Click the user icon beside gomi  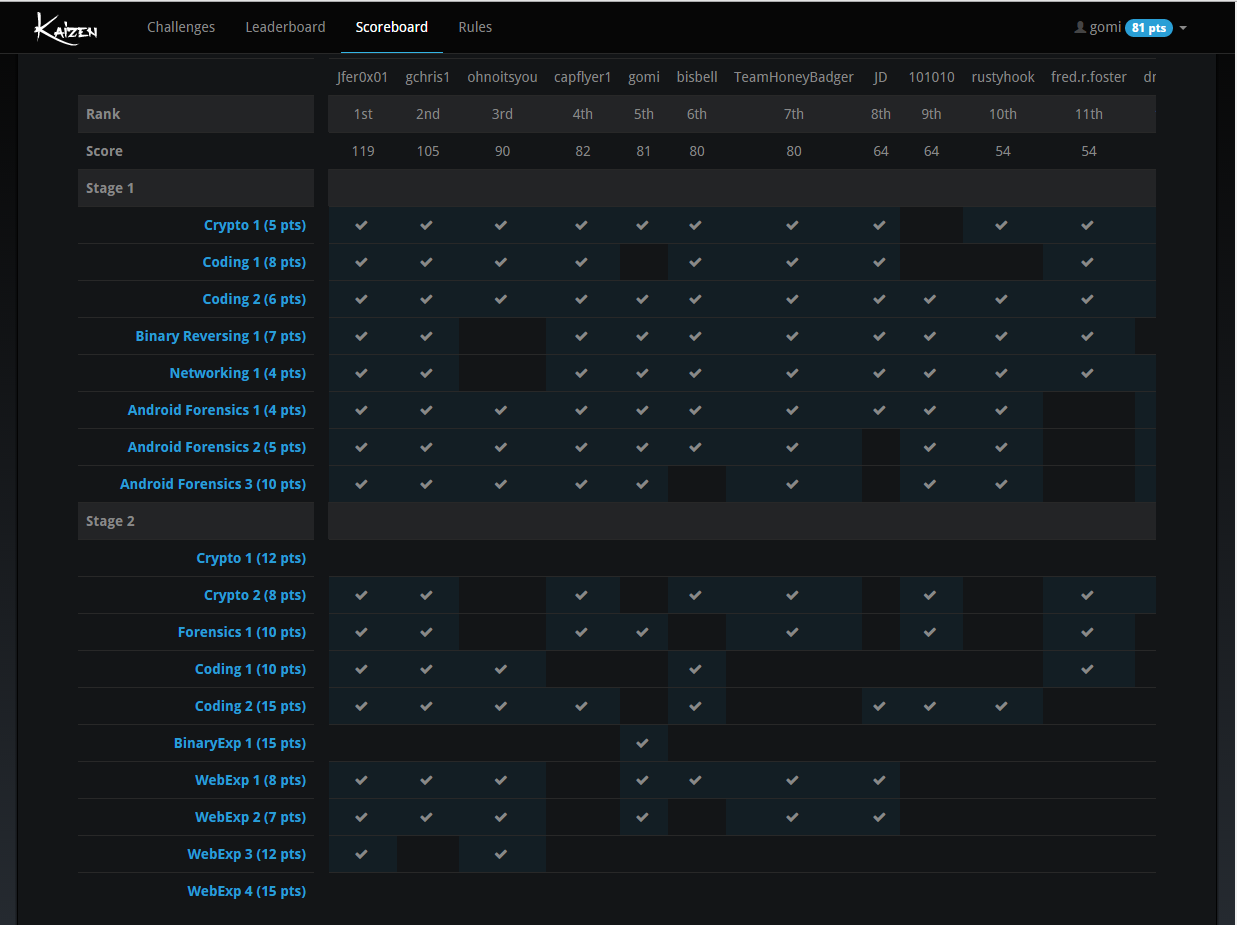pyautogui.click(x=1080, y=28)
